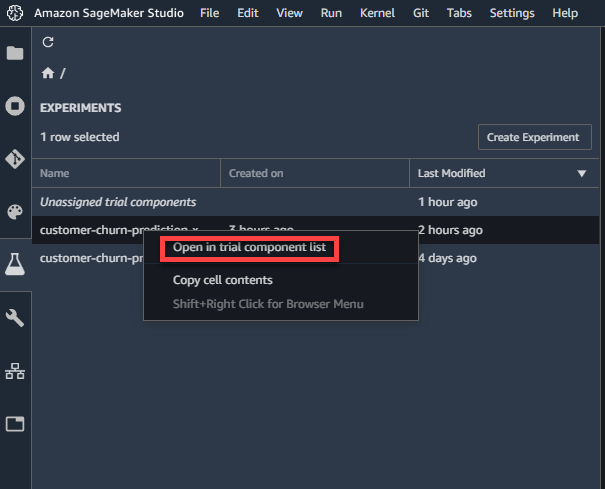Select the Experiments flask icon
This screenshot has width=605, height=489.
point(15,264)
